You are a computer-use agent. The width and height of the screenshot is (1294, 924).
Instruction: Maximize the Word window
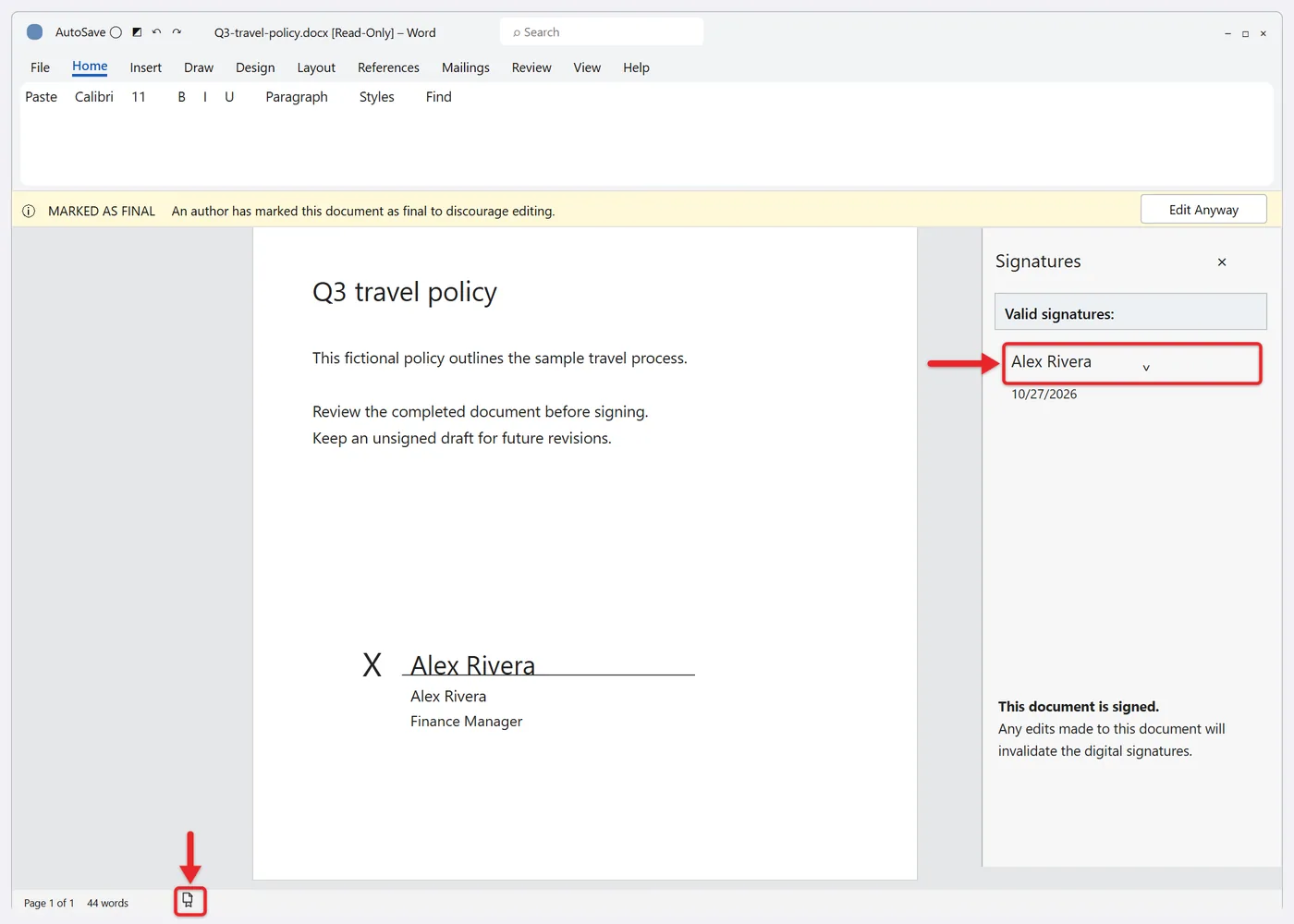click(x=1245, y=33)
